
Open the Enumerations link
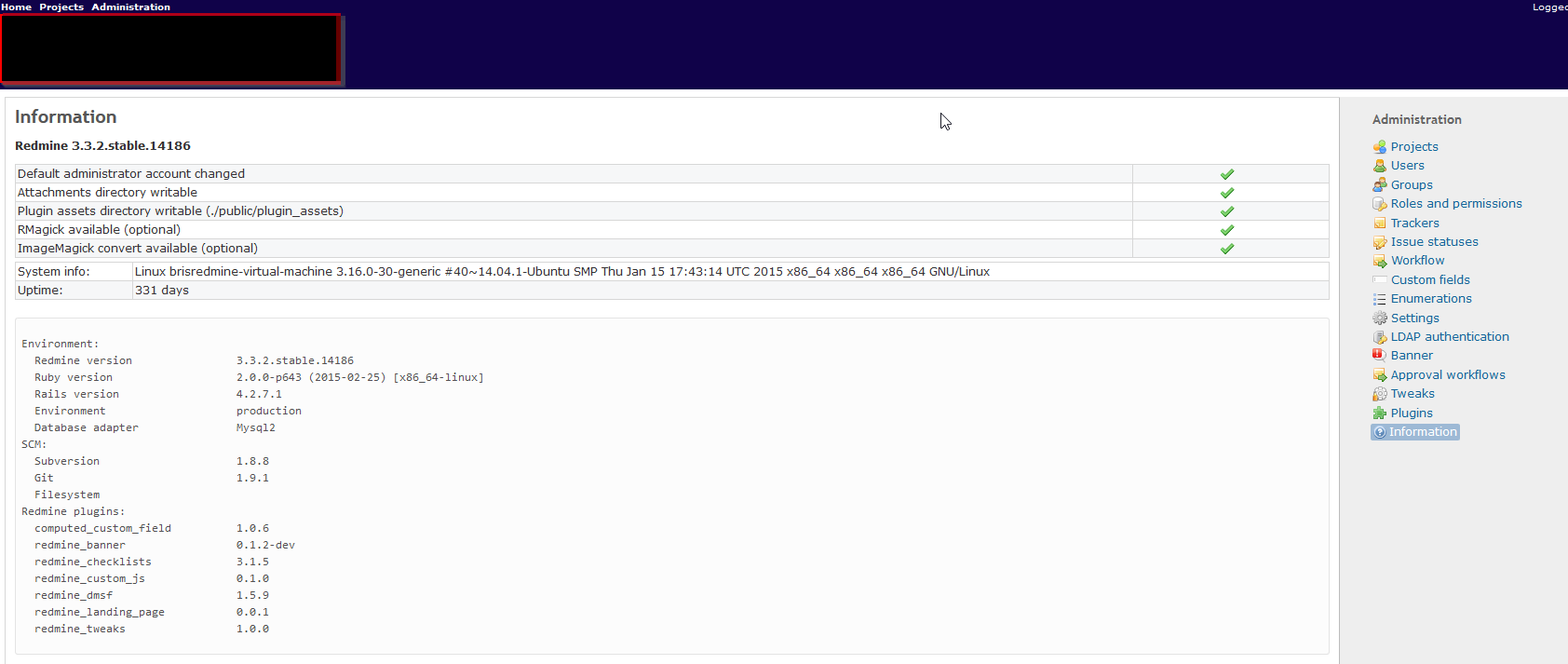pos(1431,299)
